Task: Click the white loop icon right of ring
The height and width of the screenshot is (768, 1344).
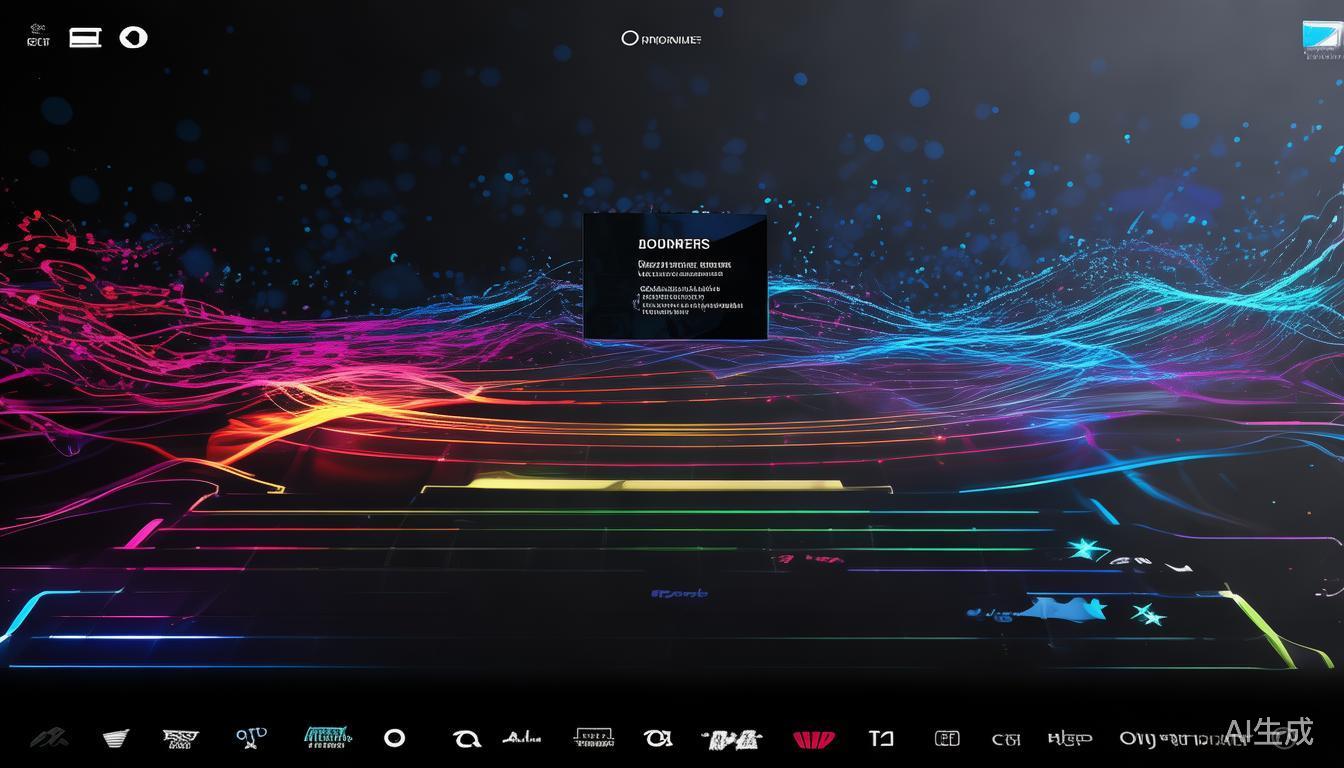Action: [465, 739]
